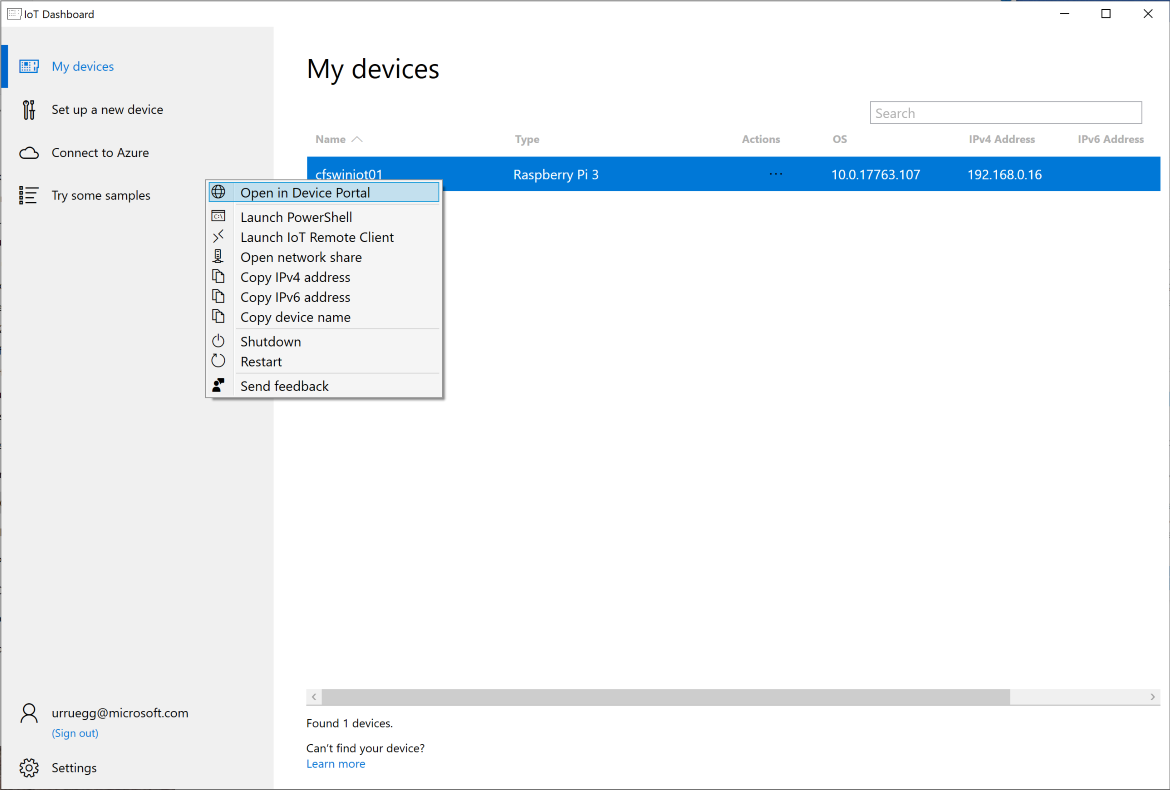Open Connect to Azure page
The height and width of the screenshot is (790, 1170).
click(100, 153)
